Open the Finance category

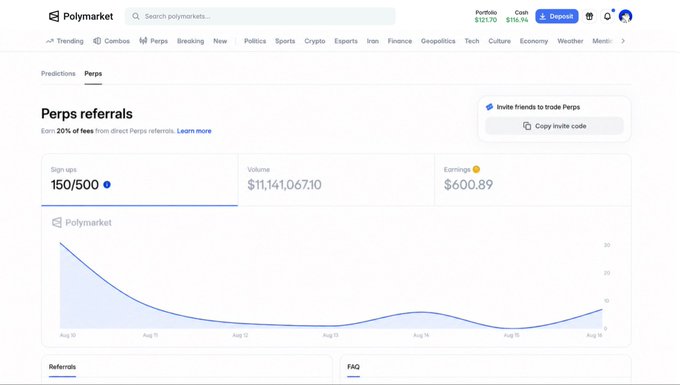pyautogui.click(x=400, y=41)
